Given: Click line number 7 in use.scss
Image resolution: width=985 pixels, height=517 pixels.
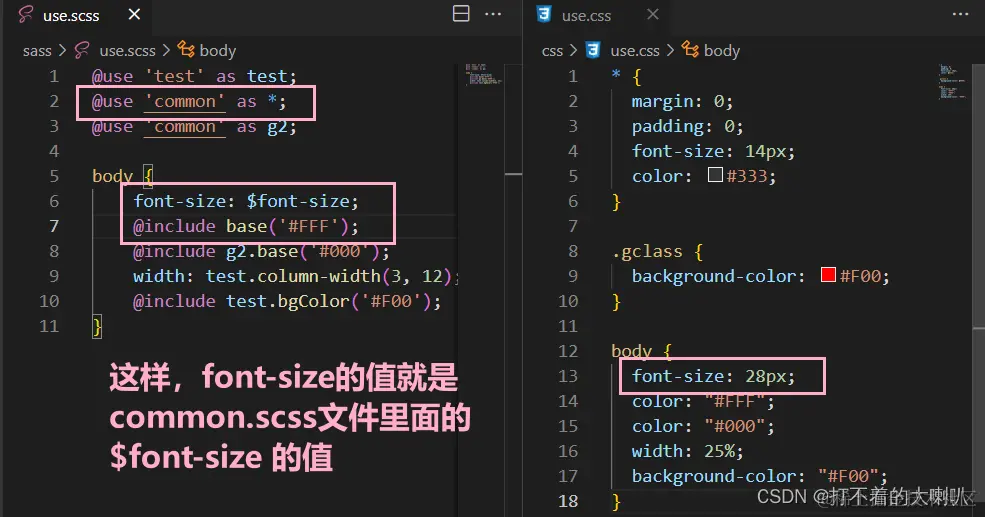Looking at the screenshot, I should (x=54, y=226).
